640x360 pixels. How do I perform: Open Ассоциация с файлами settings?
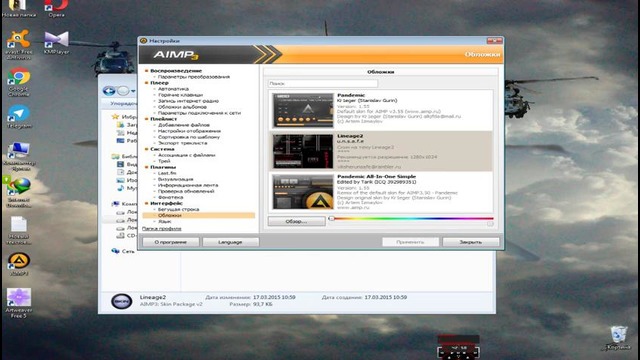(186, 155)
